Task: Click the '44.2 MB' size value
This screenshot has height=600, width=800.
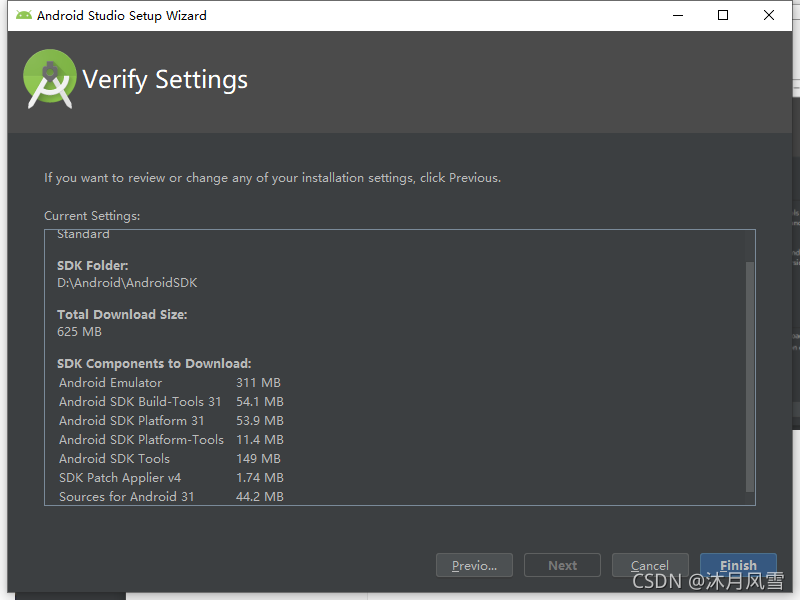Action: (260, 496)
